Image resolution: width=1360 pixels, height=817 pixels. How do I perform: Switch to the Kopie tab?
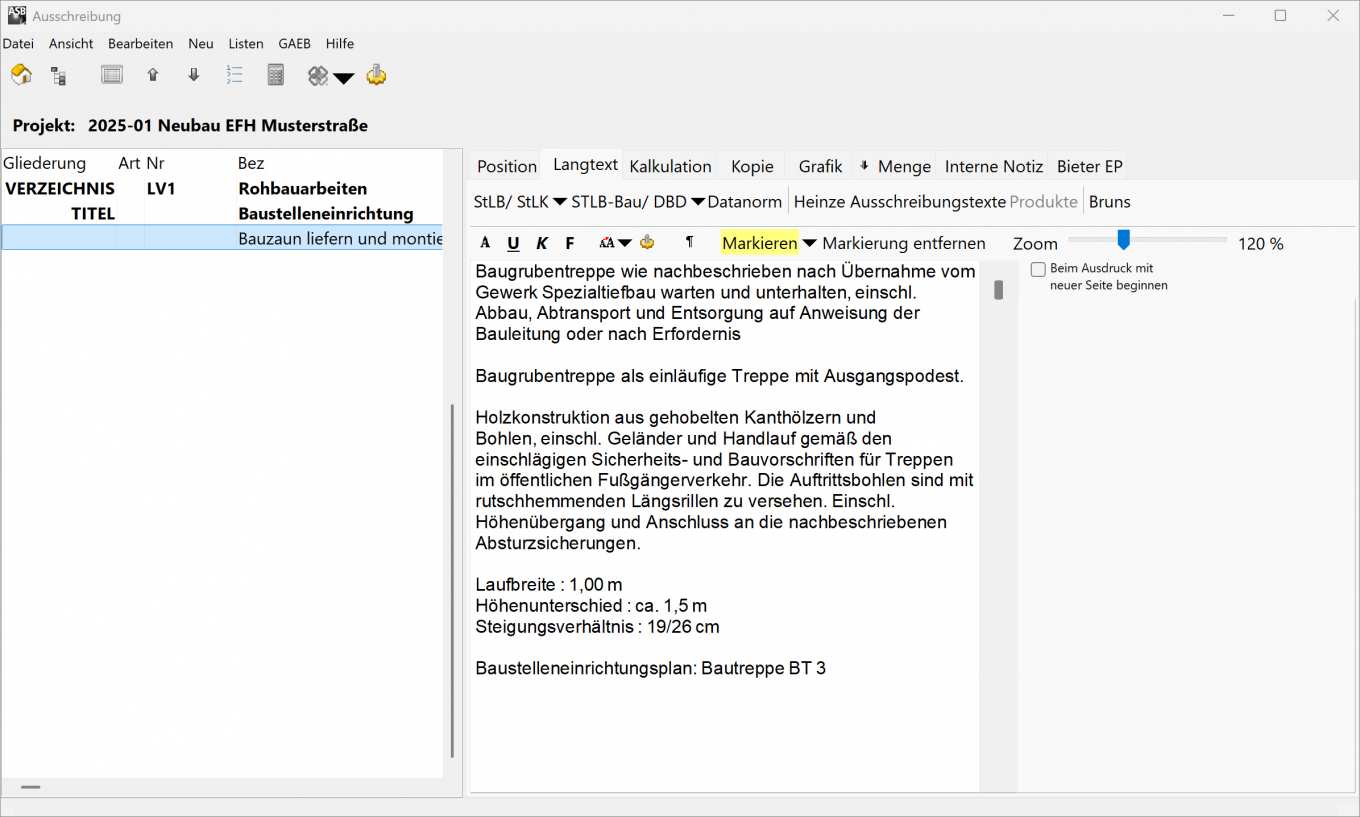tap(752, 166)
